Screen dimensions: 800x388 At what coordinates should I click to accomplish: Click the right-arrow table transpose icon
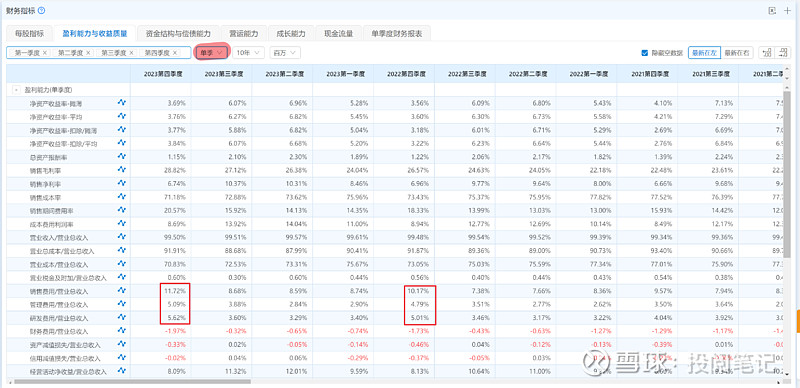783,53
